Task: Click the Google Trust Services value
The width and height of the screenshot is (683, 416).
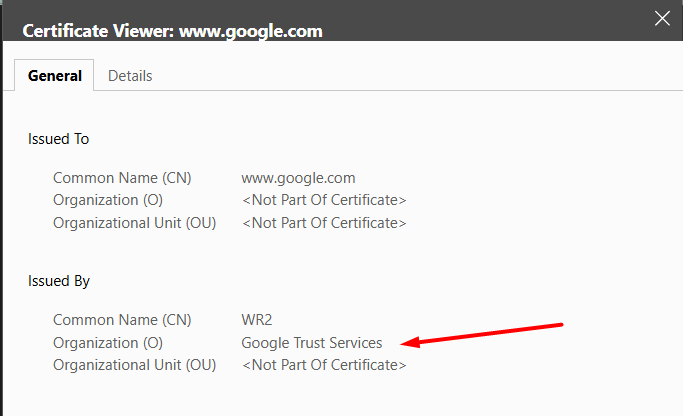Action: tap(312, 343)
